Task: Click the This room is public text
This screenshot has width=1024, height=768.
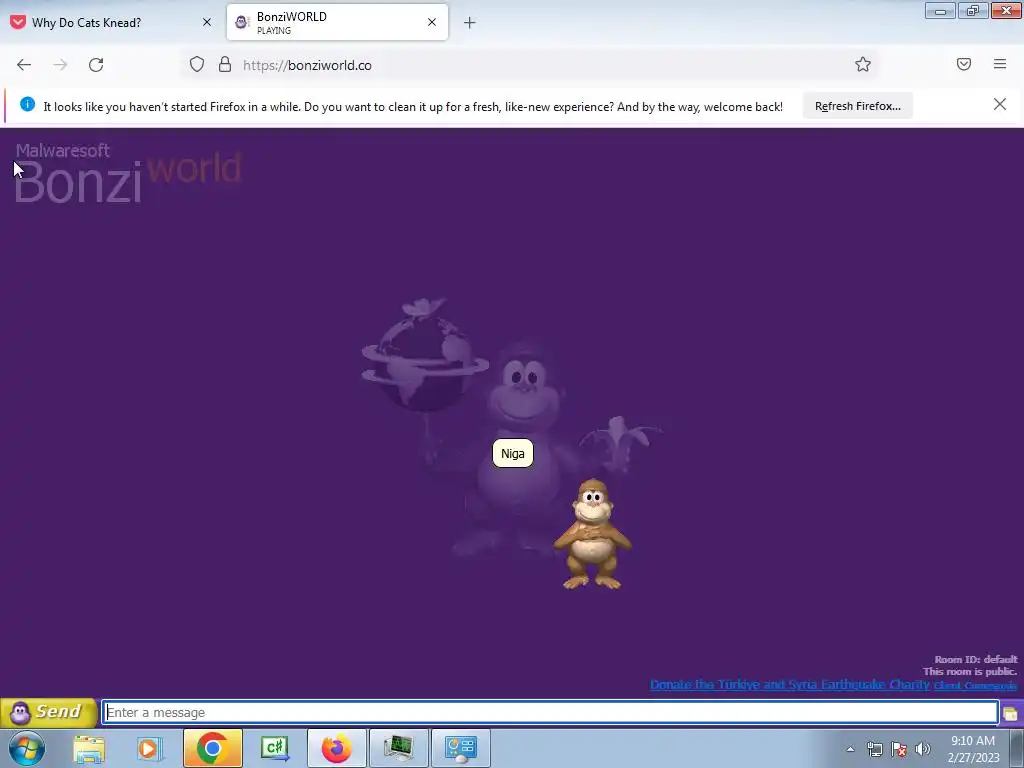Action: (970, 671)
